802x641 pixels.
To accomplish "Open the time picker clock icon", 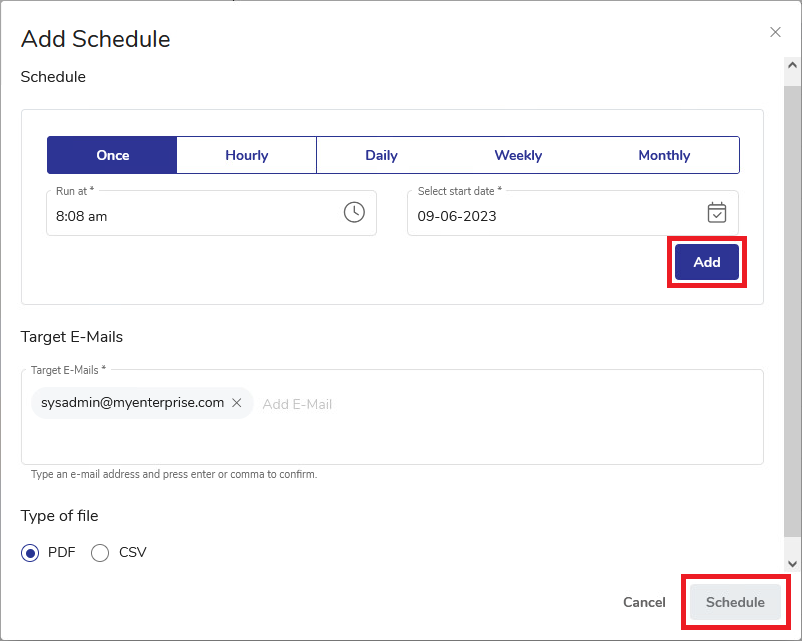I will click(354, 212).
